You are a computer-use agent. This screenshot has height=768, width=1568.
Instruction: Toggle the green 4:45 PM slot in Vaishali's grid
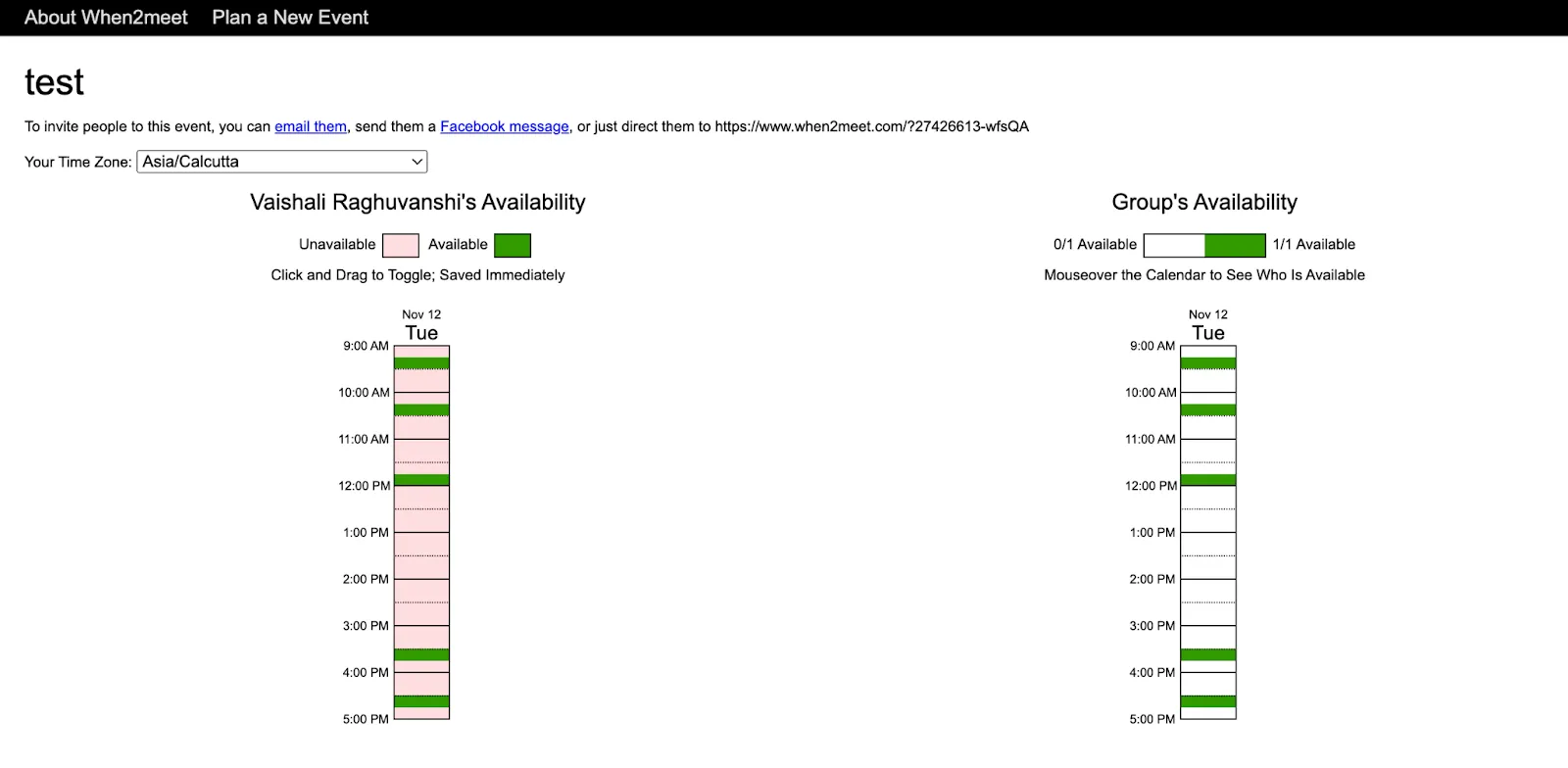point(421,701)
